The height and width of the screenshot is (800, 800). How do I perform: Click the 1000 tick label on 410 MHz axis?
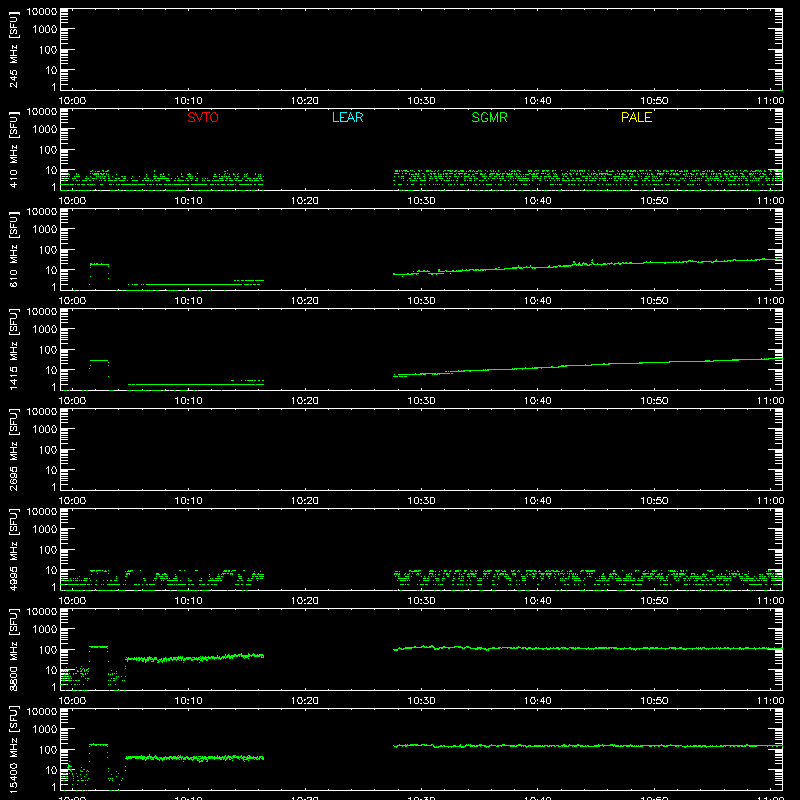pyautogui.click(x=45, y=130)
